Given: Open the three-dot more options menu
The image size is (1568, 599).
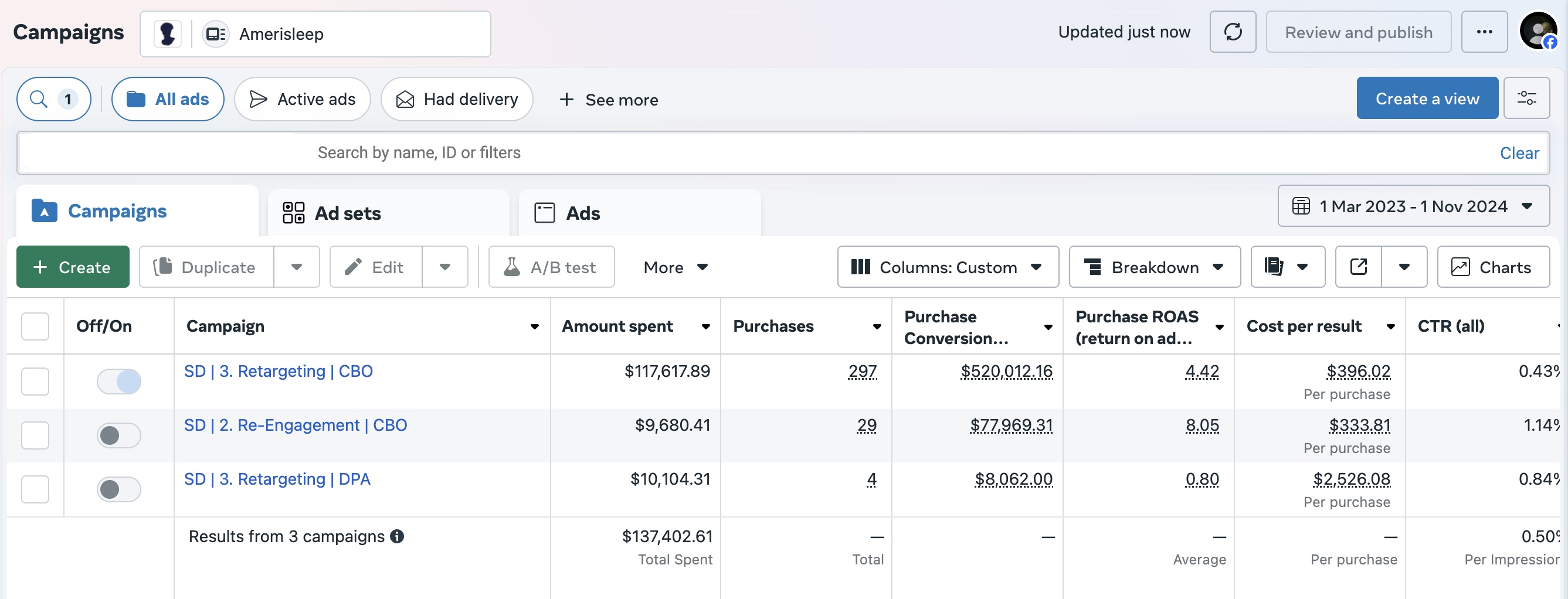Looking at the screenshot, I should coord(1484,32).
